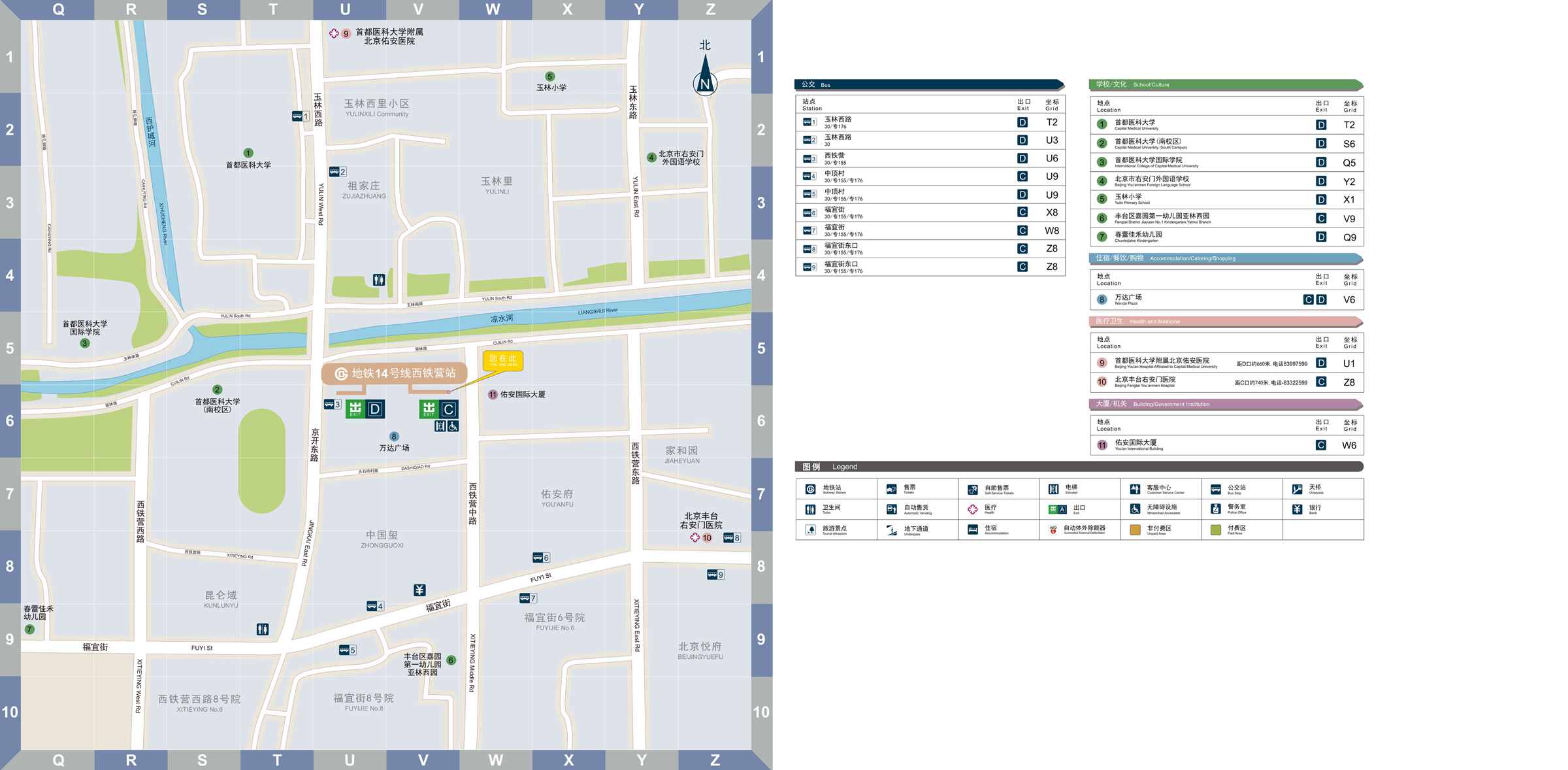Click 'JIAHEYUAN' label on the map
Screen dimensions: 1568x770
click(682, 461)
